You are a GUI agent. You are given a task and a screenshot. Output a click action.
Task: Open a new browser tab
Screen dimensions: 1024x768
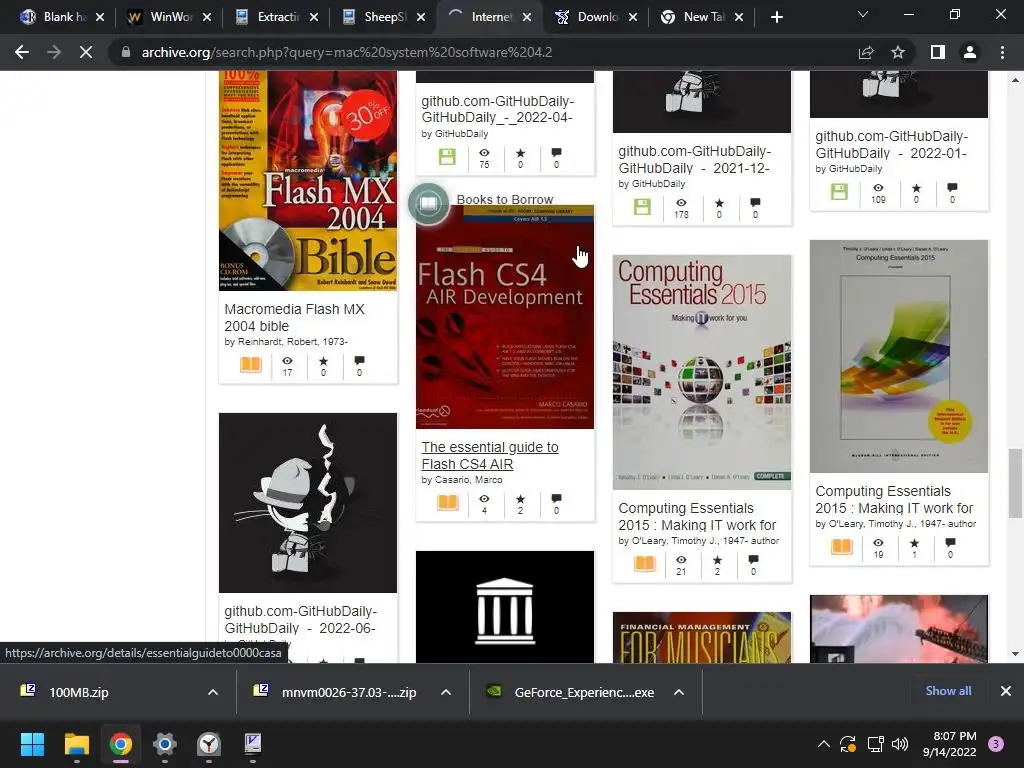point(776,17)
